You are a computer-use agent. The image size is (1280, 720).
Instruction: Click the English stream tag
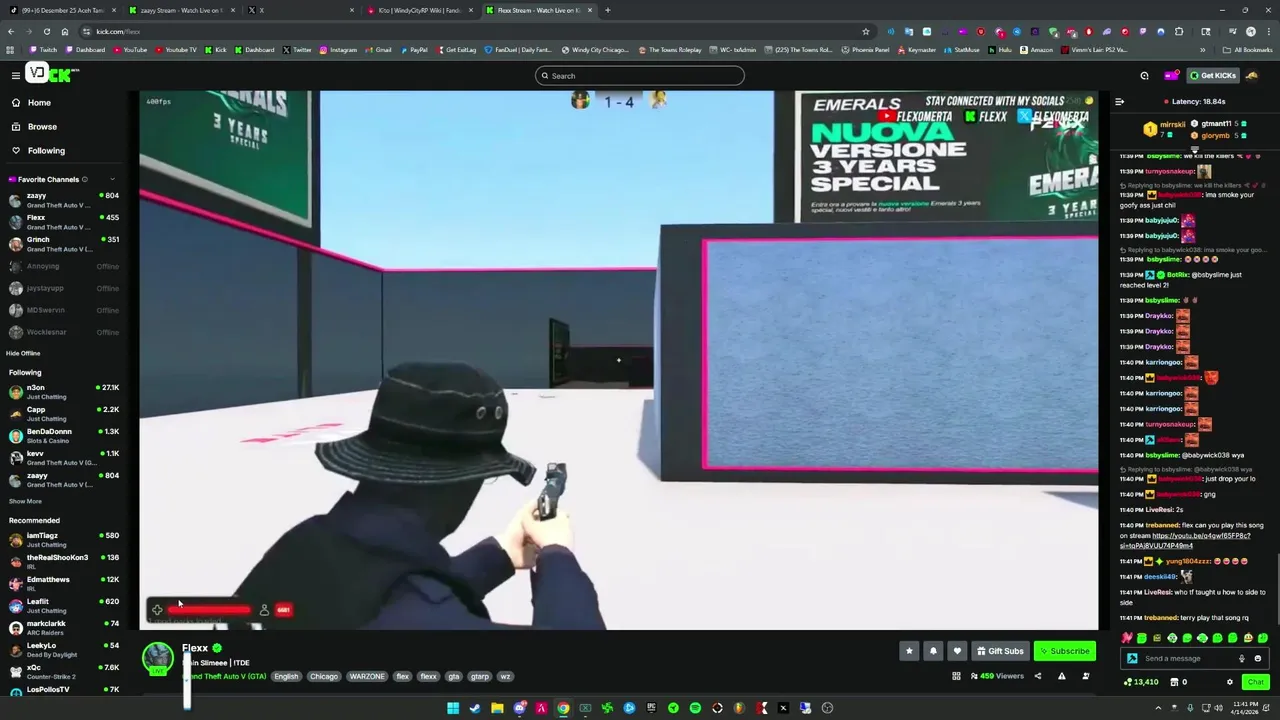click(286, 676)
